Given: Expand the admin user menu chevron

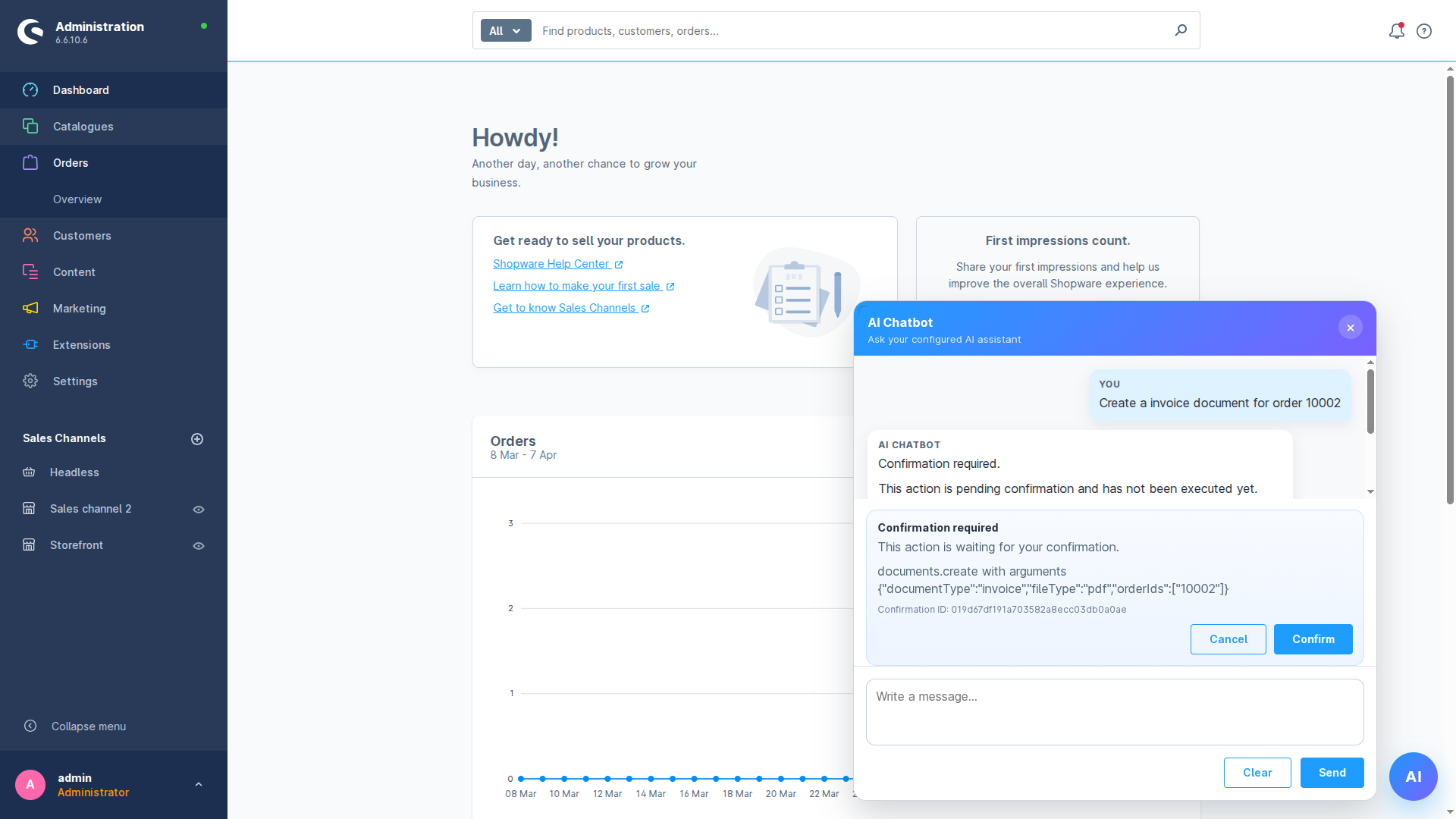Looking at the screenshot, I should point(199,785).
